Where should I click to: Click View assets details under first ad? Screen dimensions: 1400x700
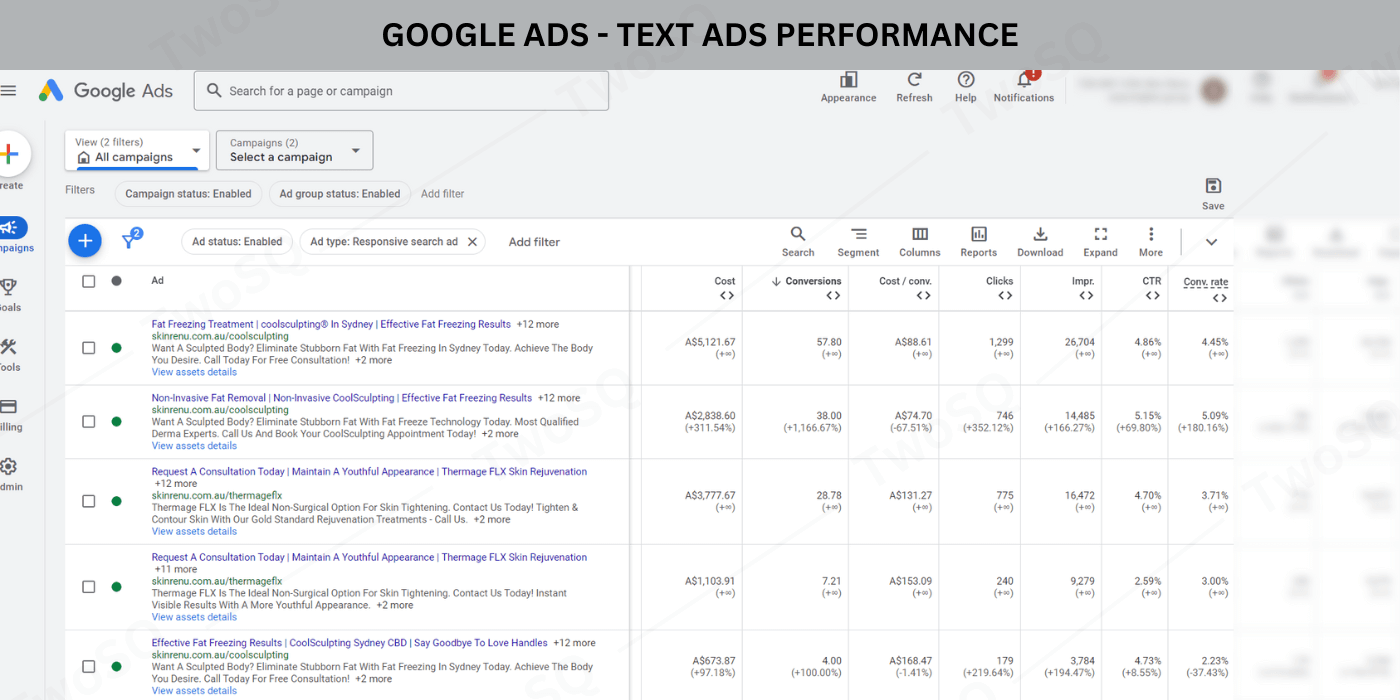point(194,372)
